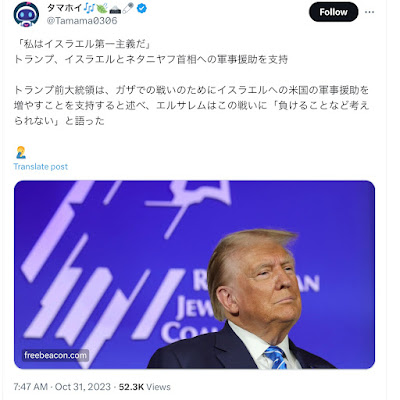Visit the @Tamama0306 handle profile
The image size is (400, 400).
tap(82, 21)
